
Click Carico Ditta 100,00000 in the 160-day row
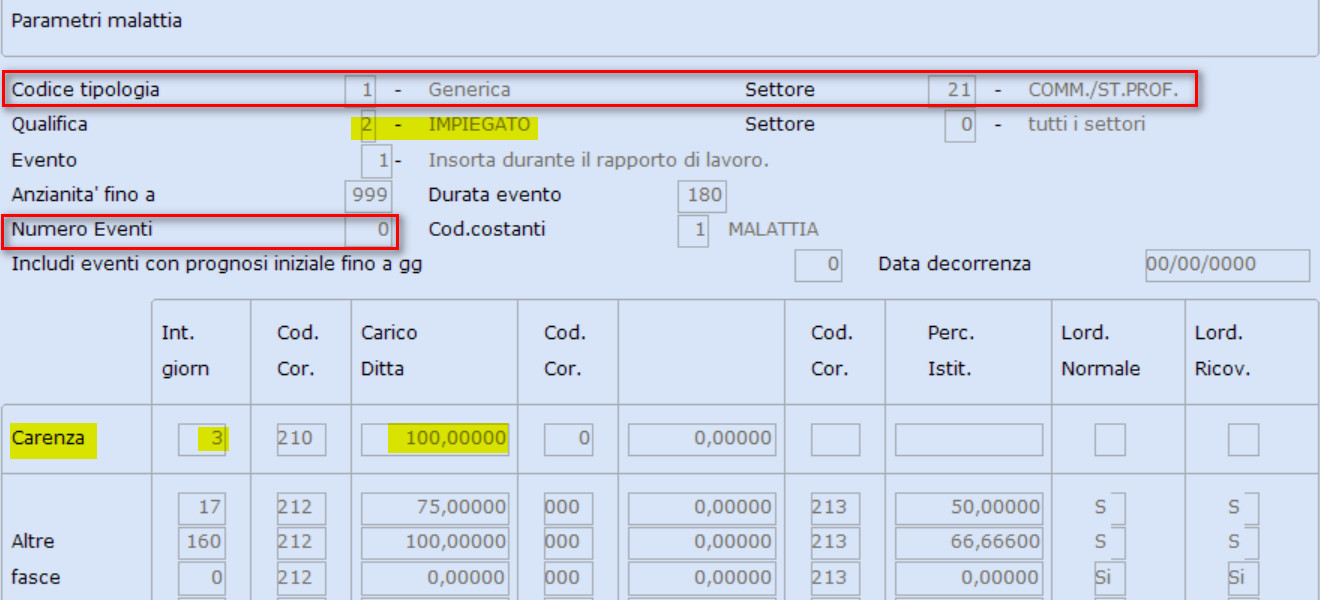(435, 542)
